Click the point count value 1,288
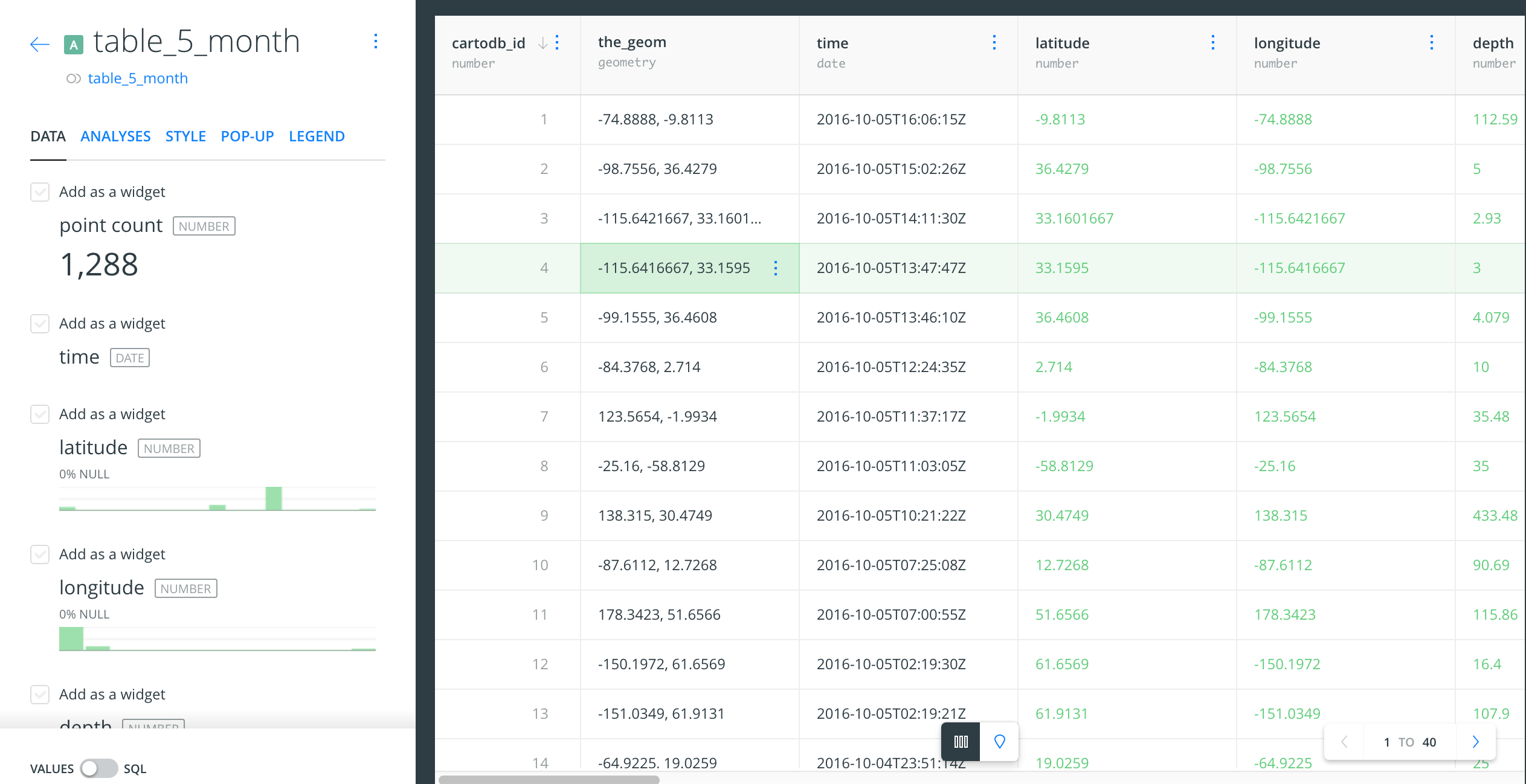 99,265
